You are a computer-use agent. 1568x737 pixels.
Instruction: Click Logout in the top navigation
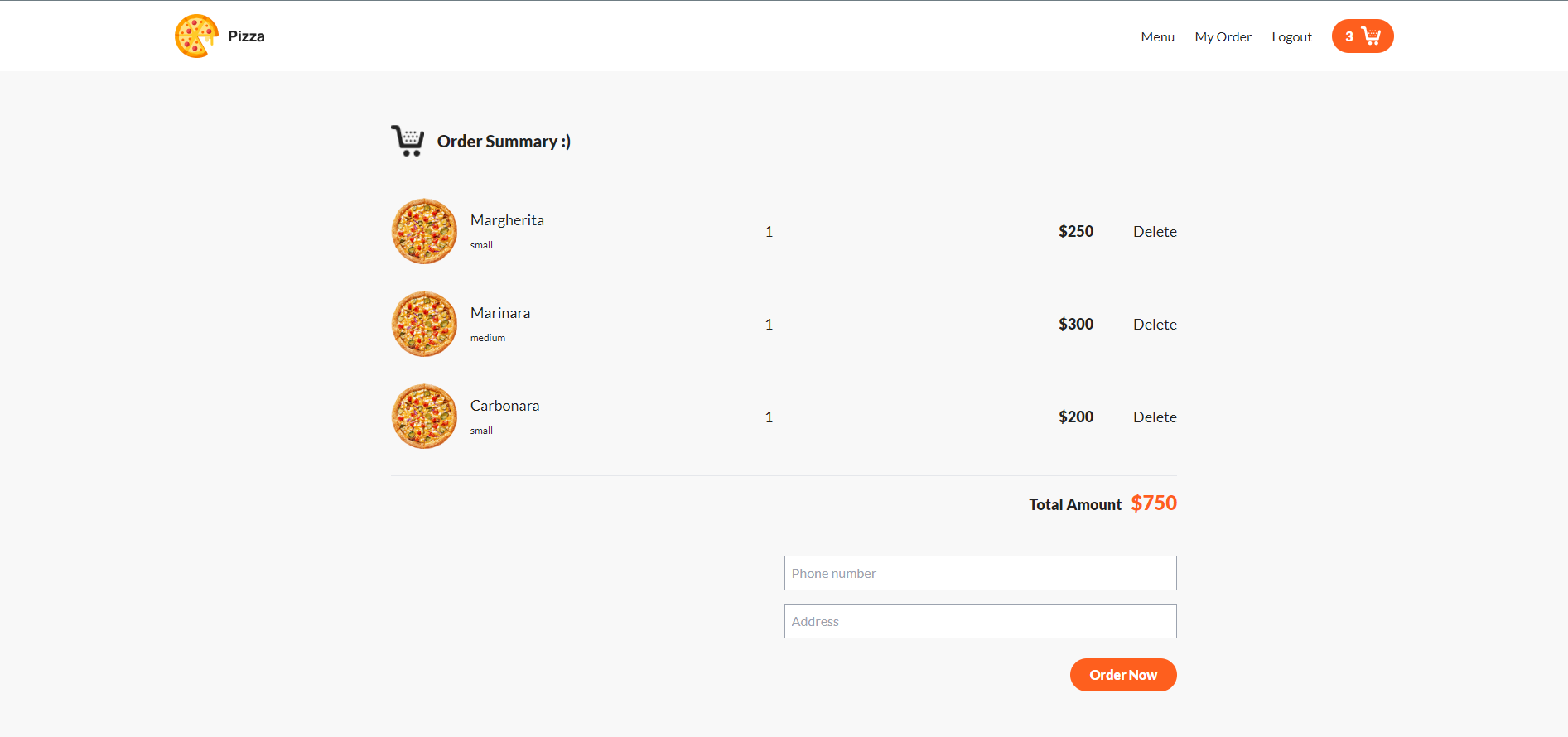click(1291, 36)
